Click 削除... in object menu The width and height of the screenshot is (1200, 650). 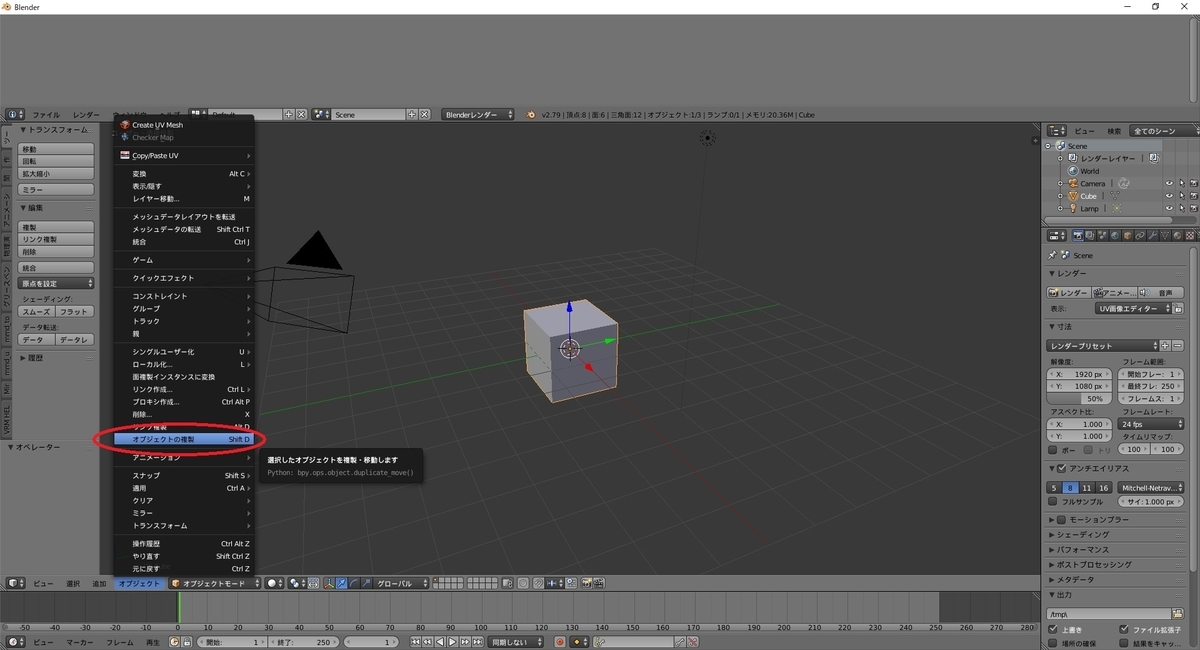[183, 414]
